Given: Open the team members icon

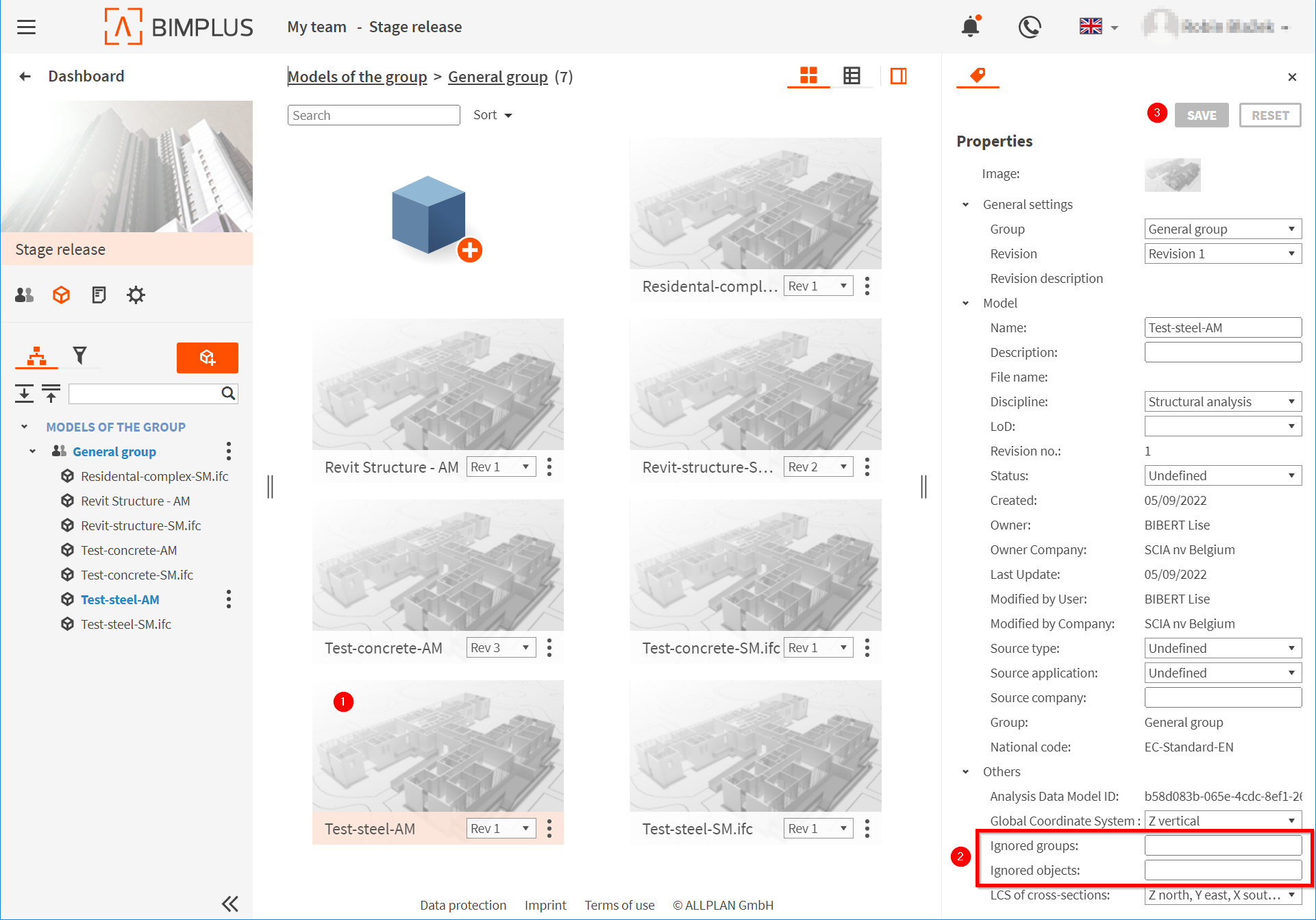Looking at the screenshot, I should coord(25,295).
